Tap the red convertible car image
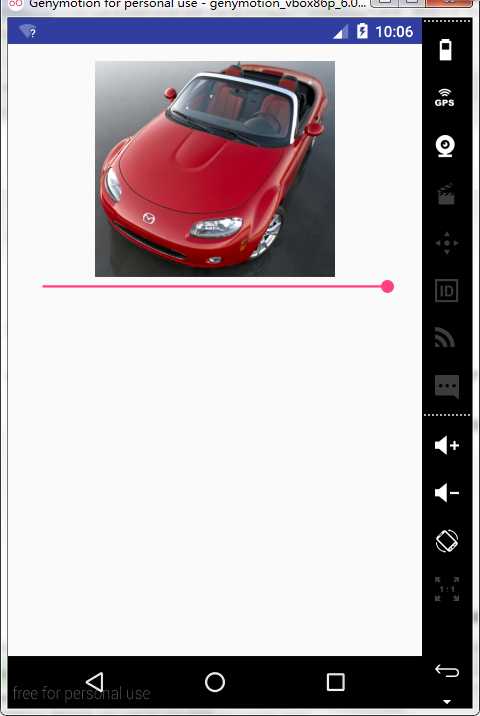 215,168
